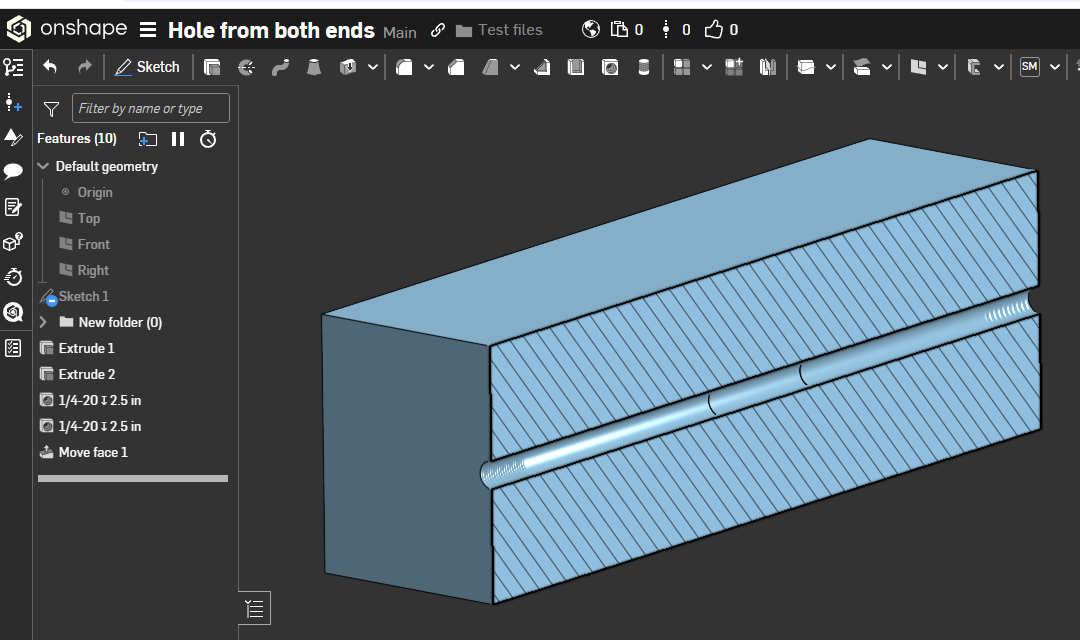Screen dimensions: 1080x640
Task: Choose the Loft tool
Action: (314, 67)
